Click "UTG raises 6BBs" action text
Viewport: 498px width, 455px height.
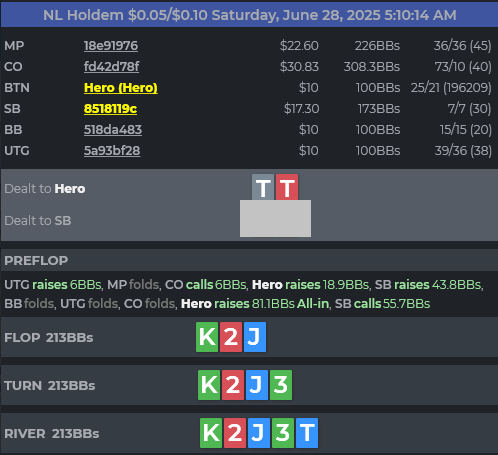(x=53, y=285)
